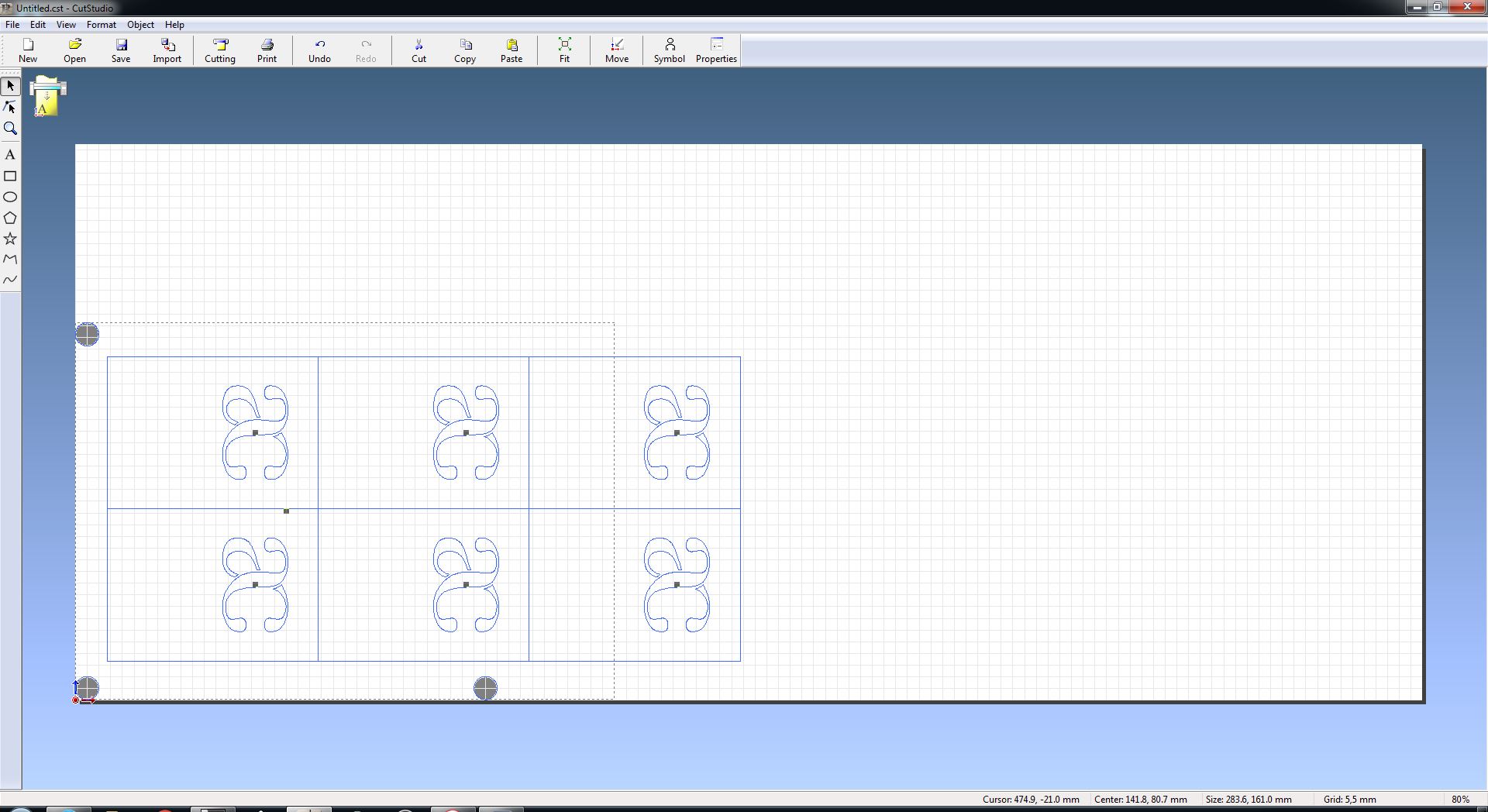The image size is (1488, 812).
Task: Open the Format menu
Action: [x=101, y=25]
